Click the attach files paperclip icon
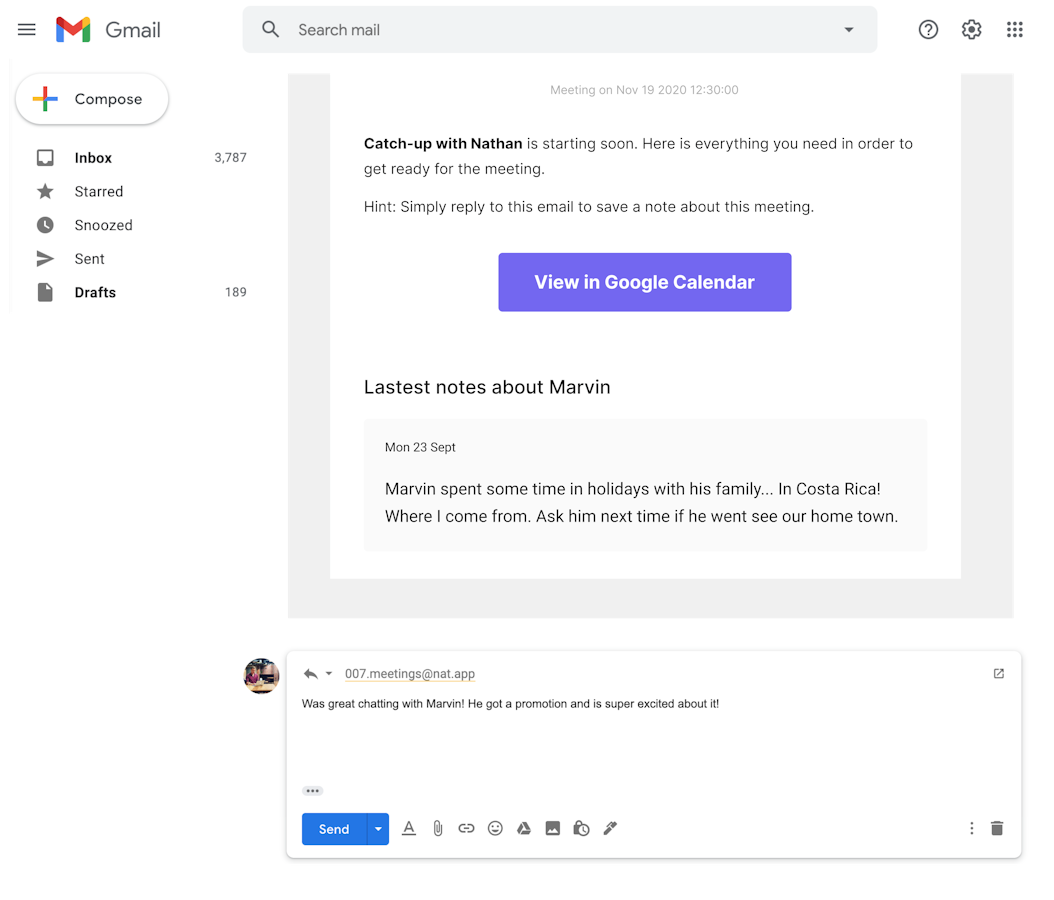Viewport: 1054px width, 900px height. [x=437, y=828]
